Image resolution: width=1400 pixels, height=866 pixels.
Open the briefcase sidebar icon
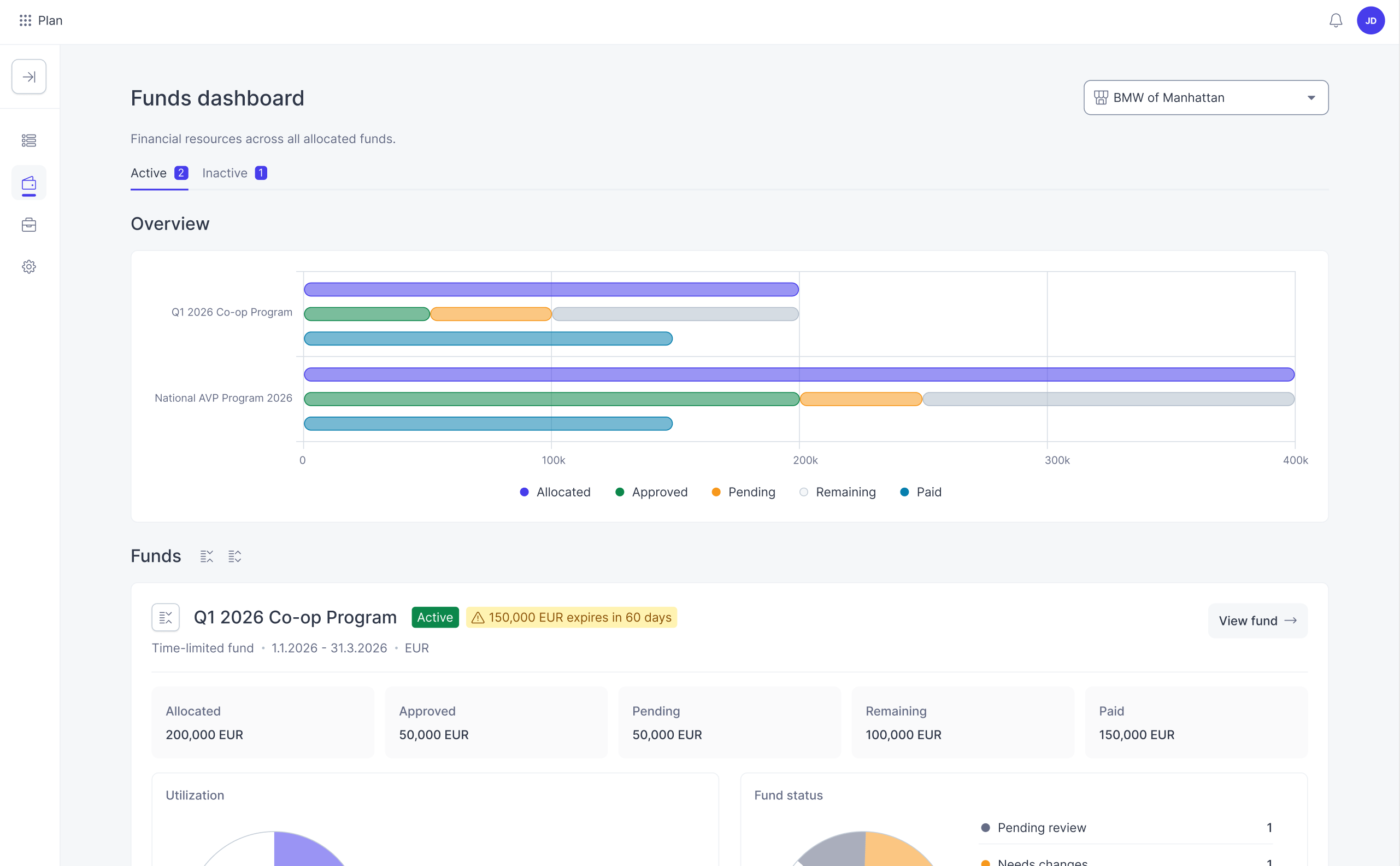point(28,225)
